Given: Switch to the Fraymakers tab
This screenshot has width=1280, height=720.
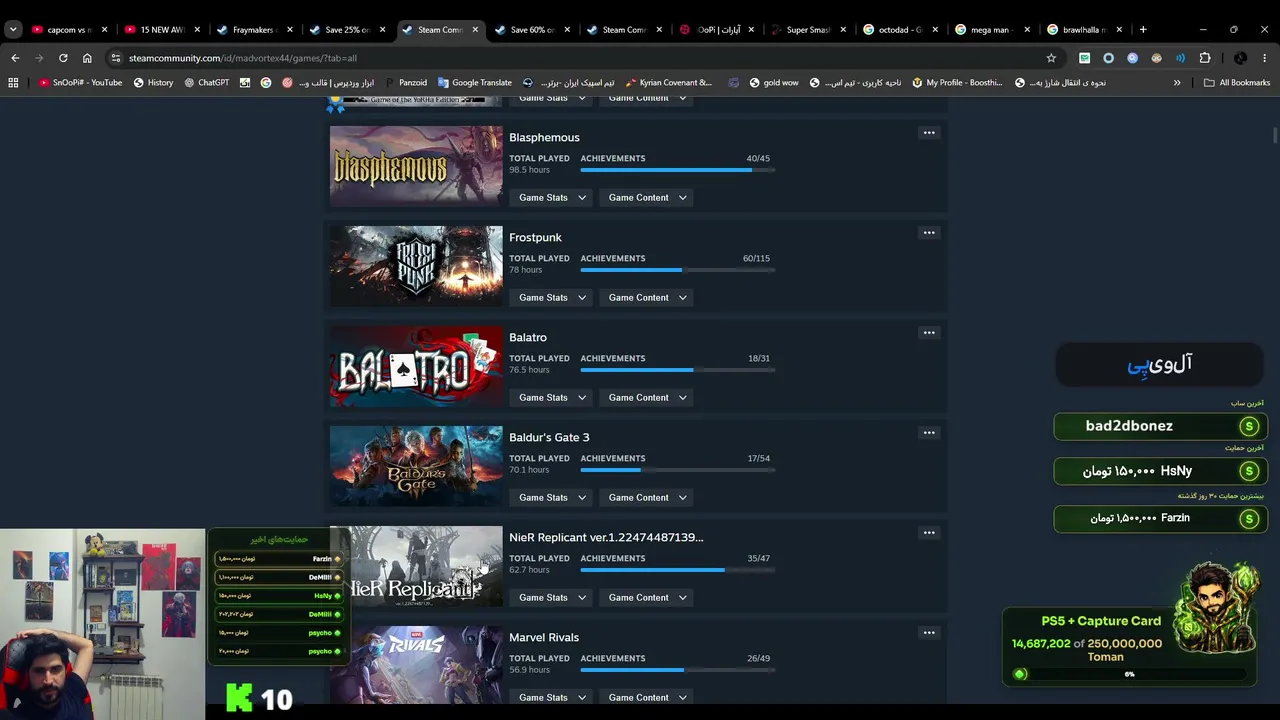Looking at the screenshot, I should coord(254,30).
